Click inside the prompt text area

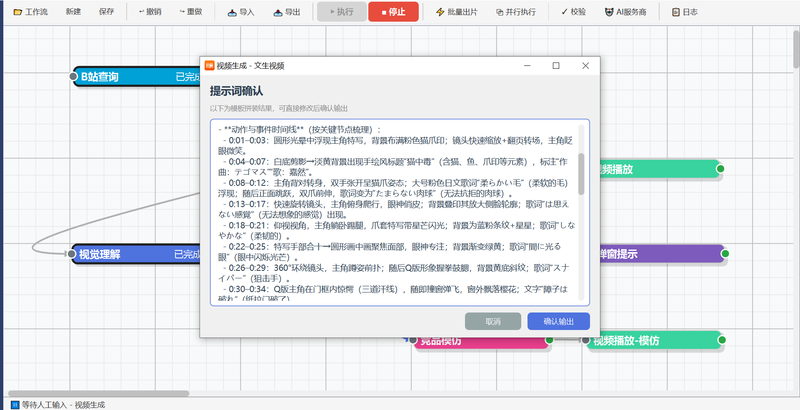pyautogui.click(x=399, y=213)
